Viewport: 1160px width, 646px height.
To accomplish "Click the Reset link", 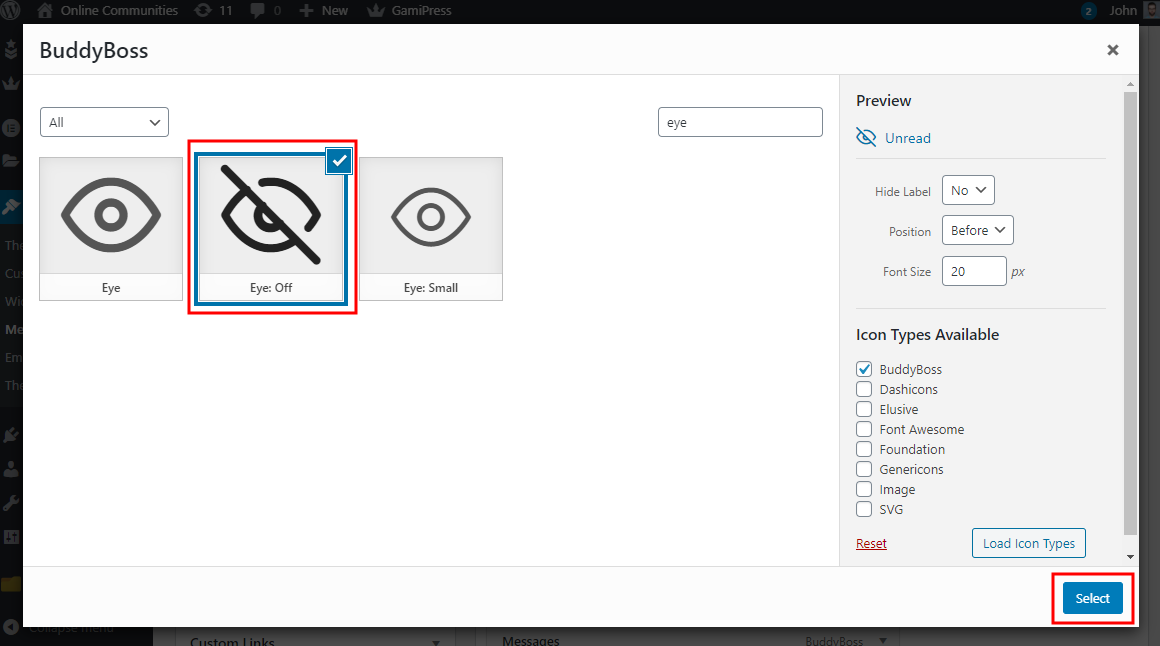I will coord(871,543).
